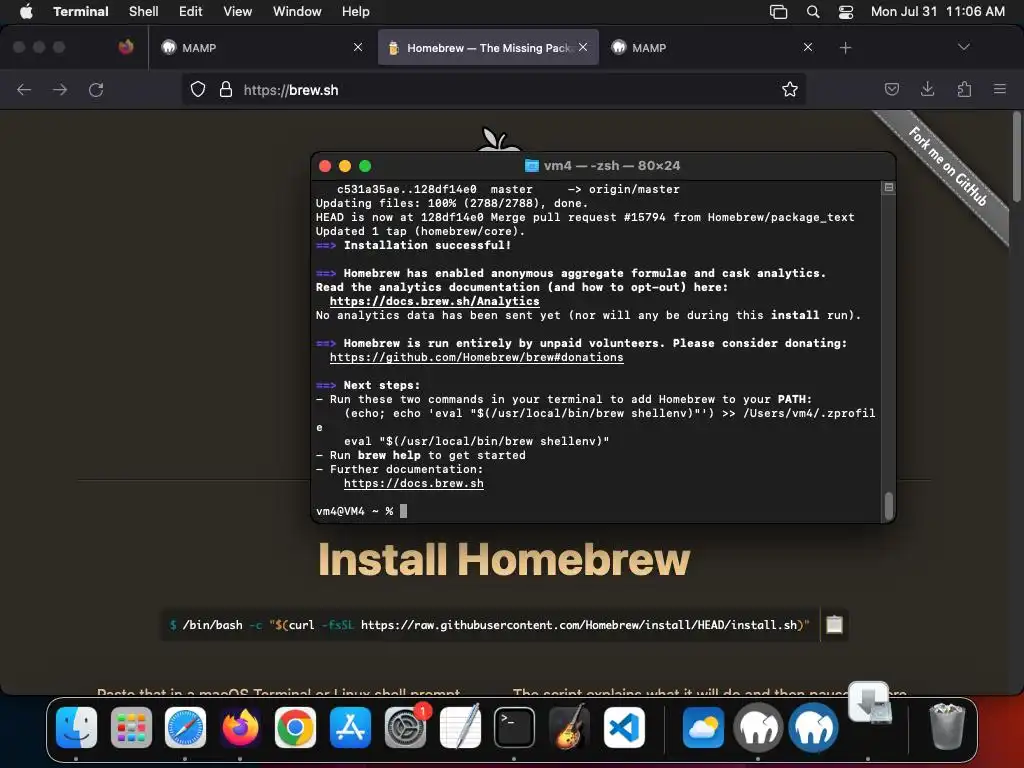
Task: Close the first MAMP tab
Action: [x=358, y=47]
